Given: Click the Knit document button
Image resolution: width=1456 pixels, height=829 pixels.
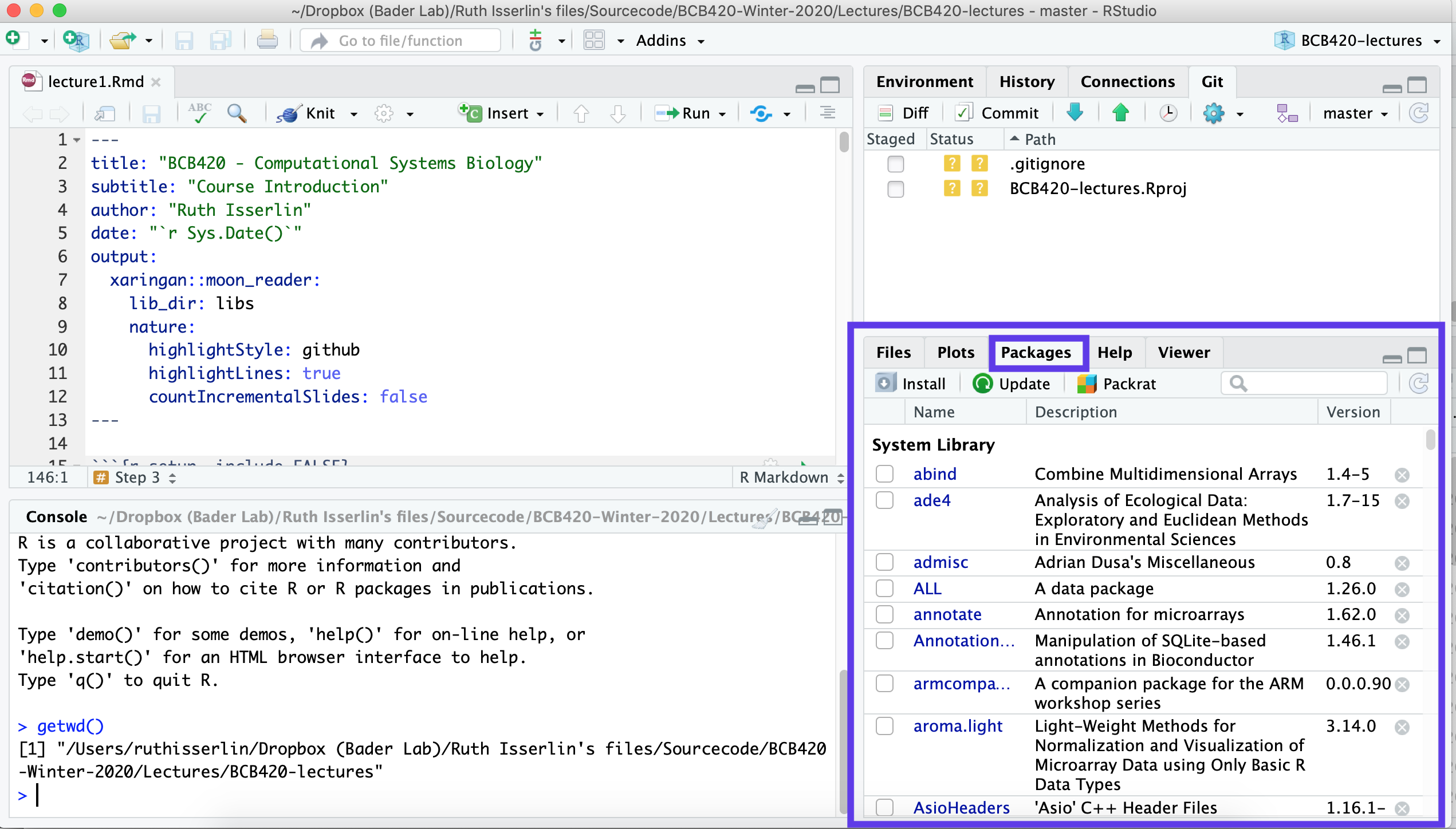Looking at the screenshot, I should pos(306,113).
